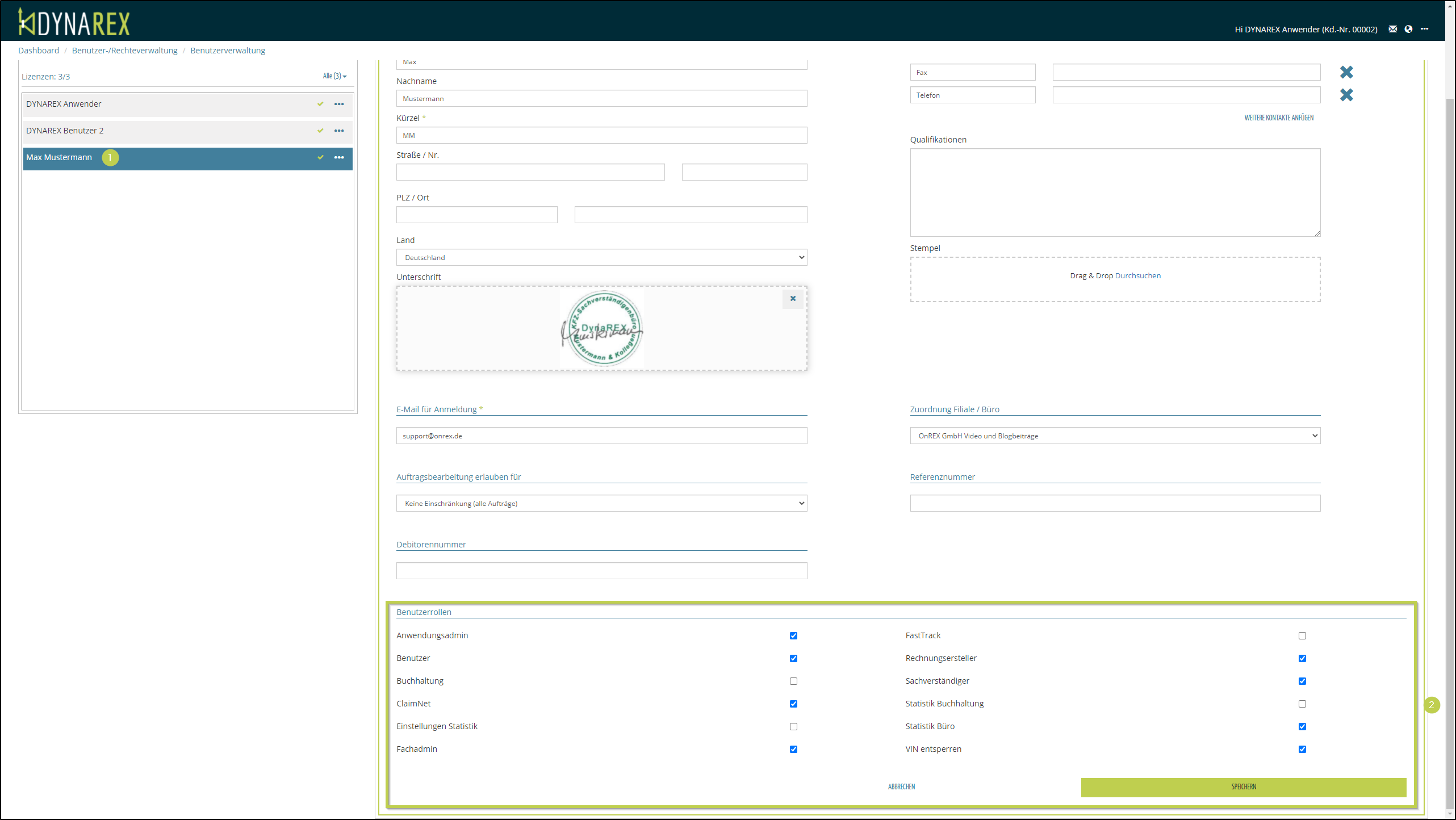The width and height of the screenshot is (1456, 820).
Task: Remove the Fax contact row
Action: 1346,72
